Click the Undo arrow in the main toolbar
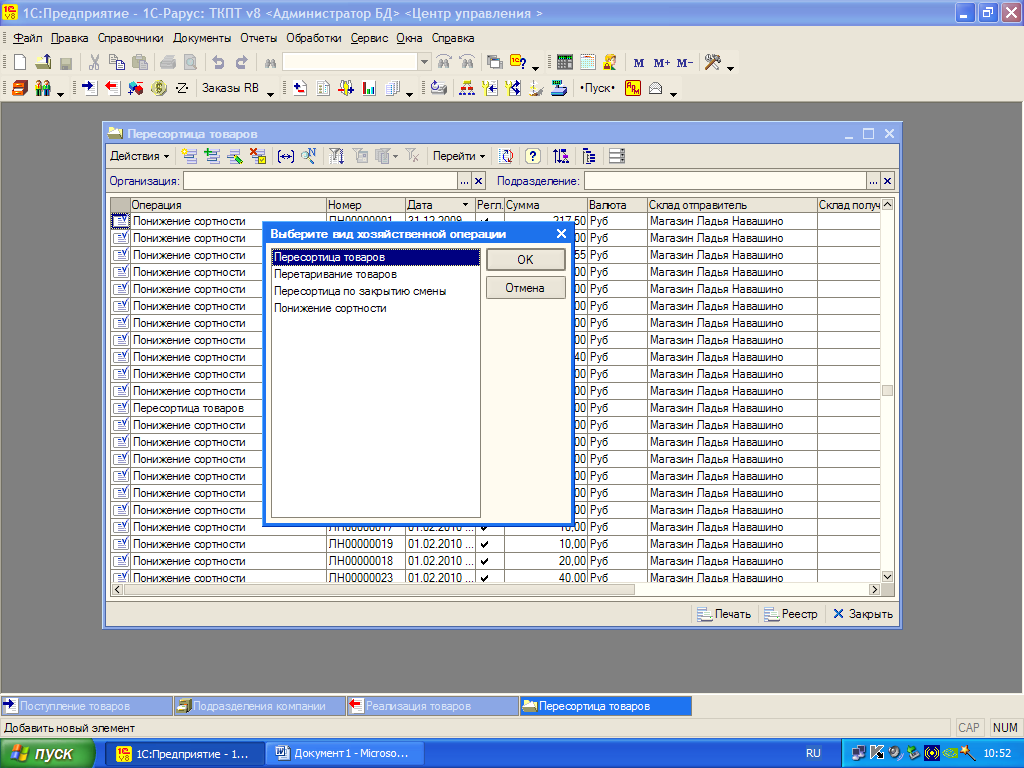1024x768 pixels. (x=218, y=63)
